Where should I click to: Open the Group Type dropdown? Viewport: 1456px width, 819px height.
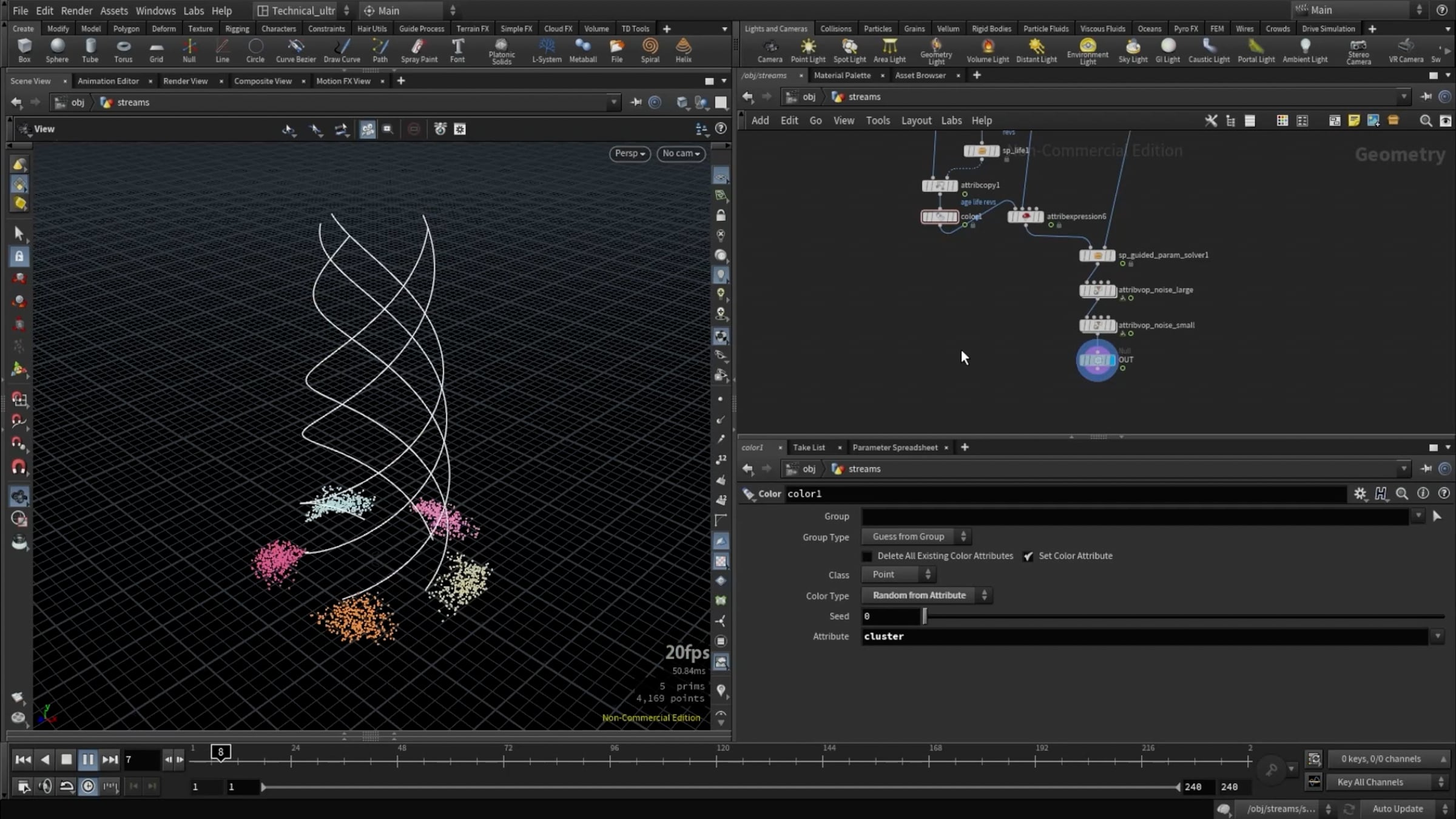[917, 537]
